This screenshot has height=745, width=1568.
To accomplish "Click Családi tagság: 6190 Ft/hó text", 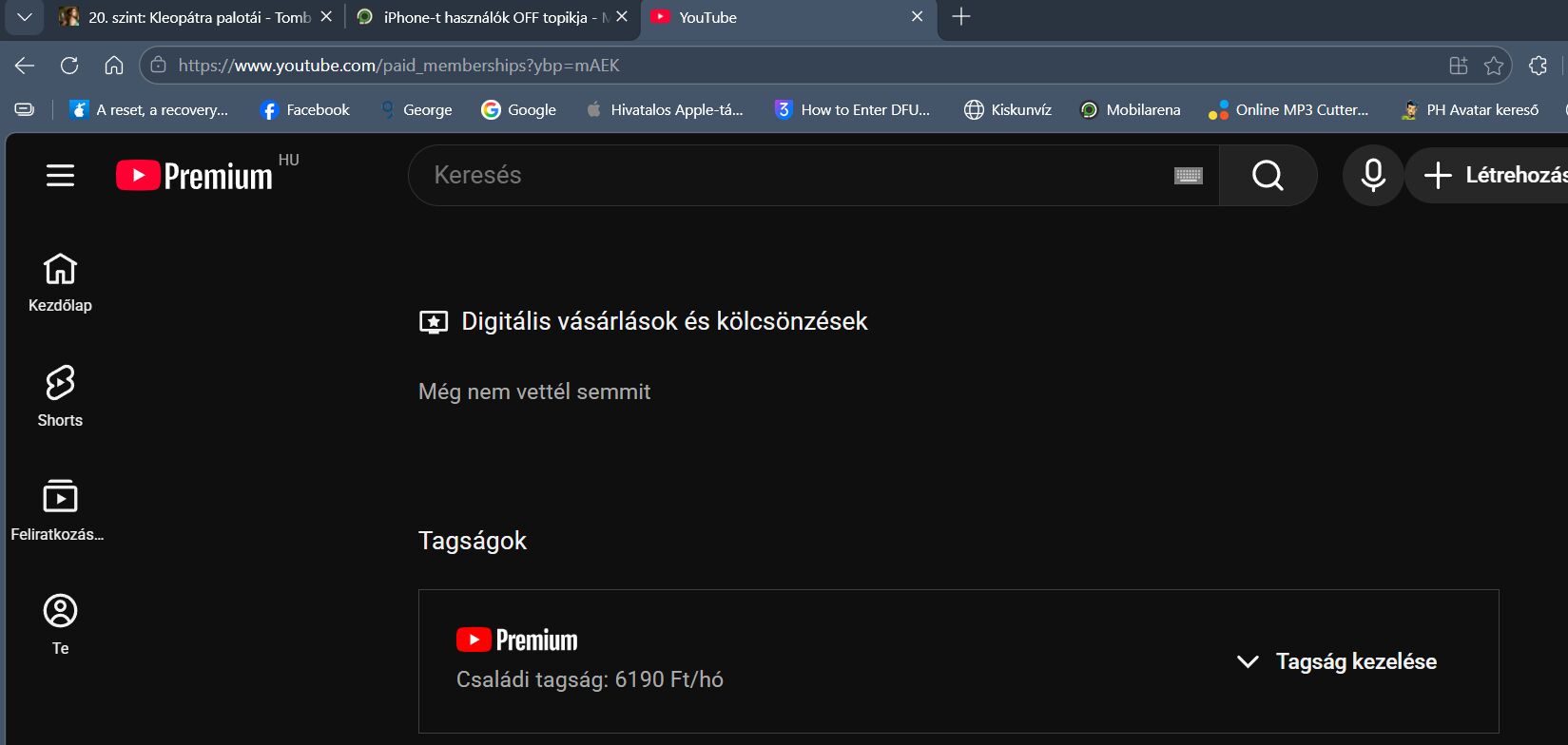I will 590,679.
